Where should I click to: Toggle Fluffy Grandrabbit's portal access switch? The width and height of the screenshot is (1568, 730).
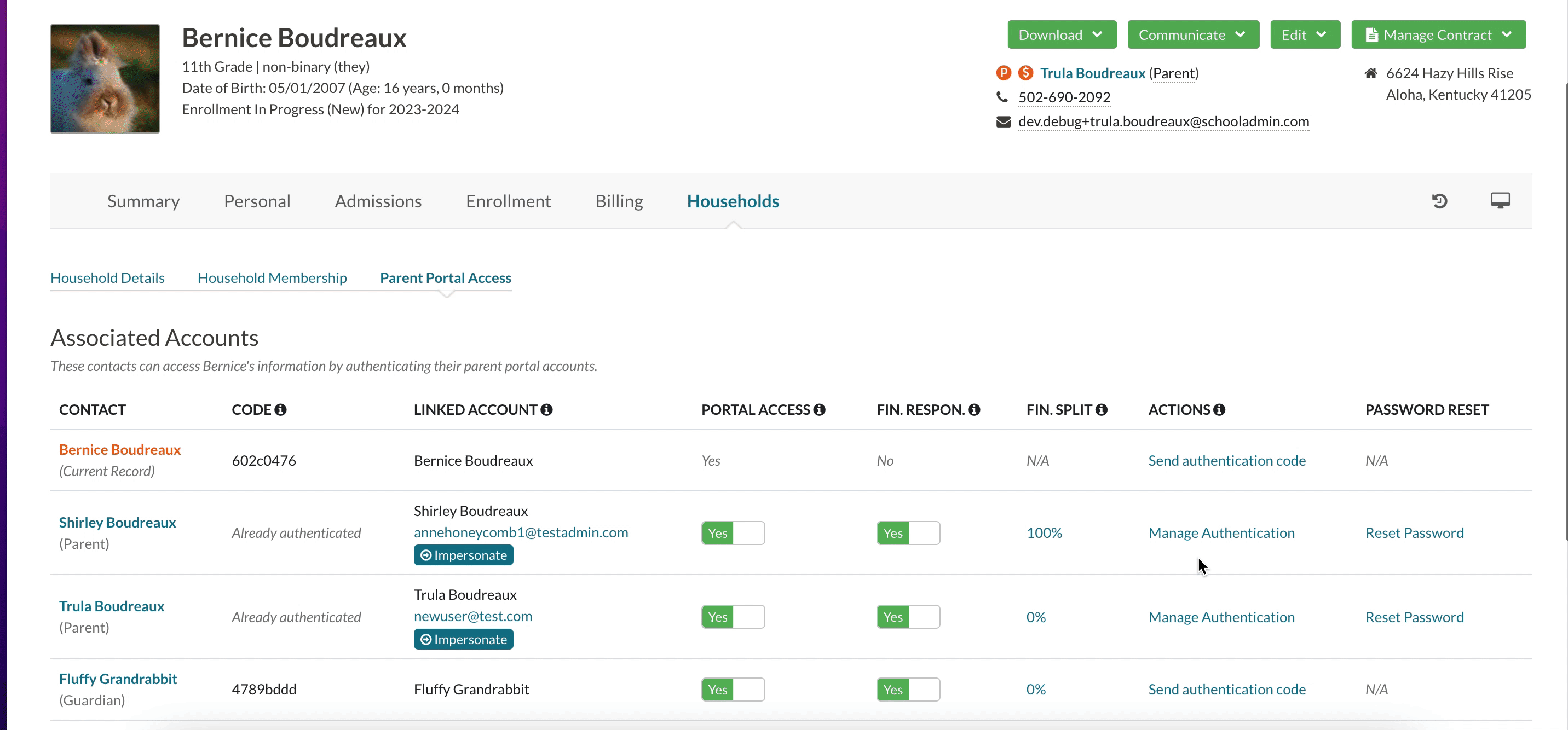(x=733, y=690)
